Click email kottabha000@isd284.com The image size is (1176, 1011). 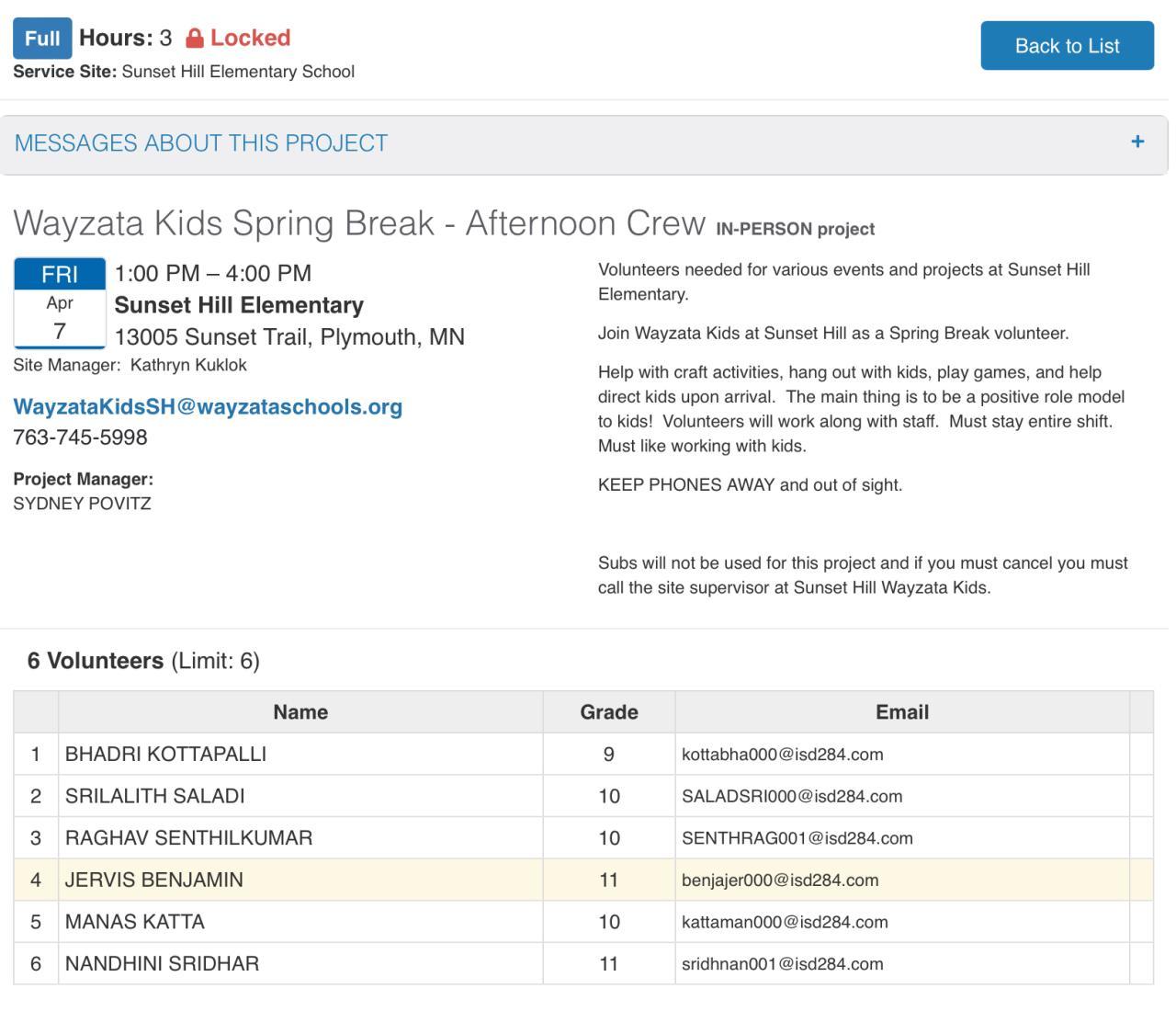click(x=782, y=755)
